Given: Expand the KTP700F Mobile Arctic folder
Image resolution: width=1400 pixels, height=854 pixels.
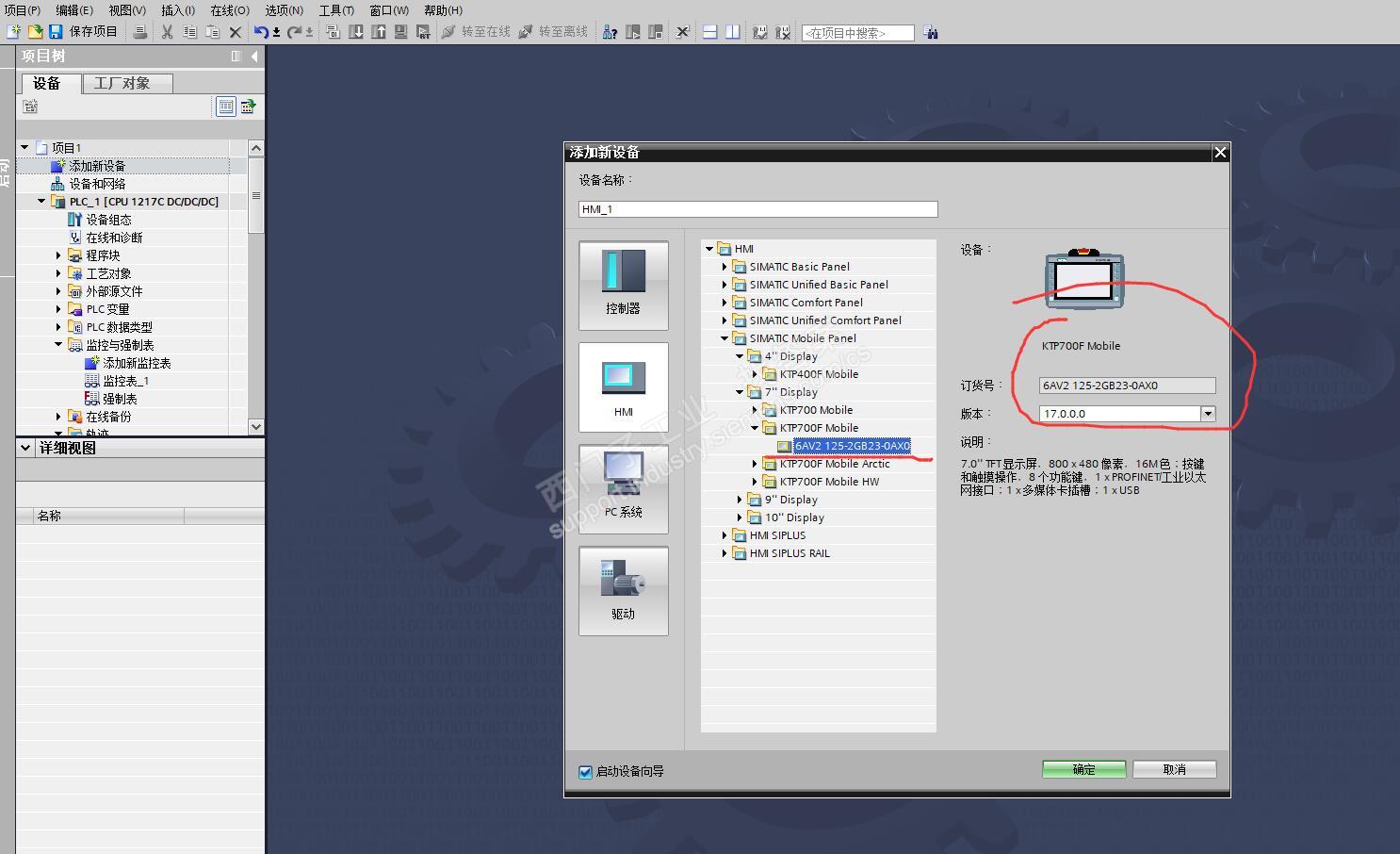Looking at the screenshot, I should (755, 464).
